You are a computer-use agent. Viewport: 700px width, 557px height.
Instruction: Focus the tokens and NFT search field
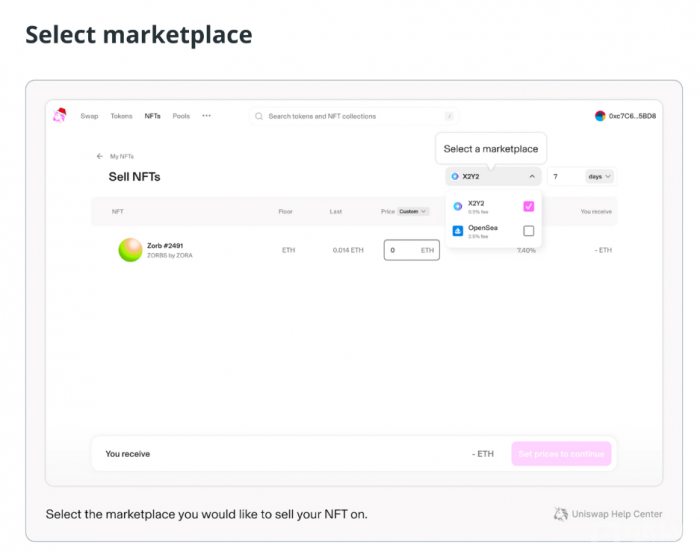pos(354,116)
